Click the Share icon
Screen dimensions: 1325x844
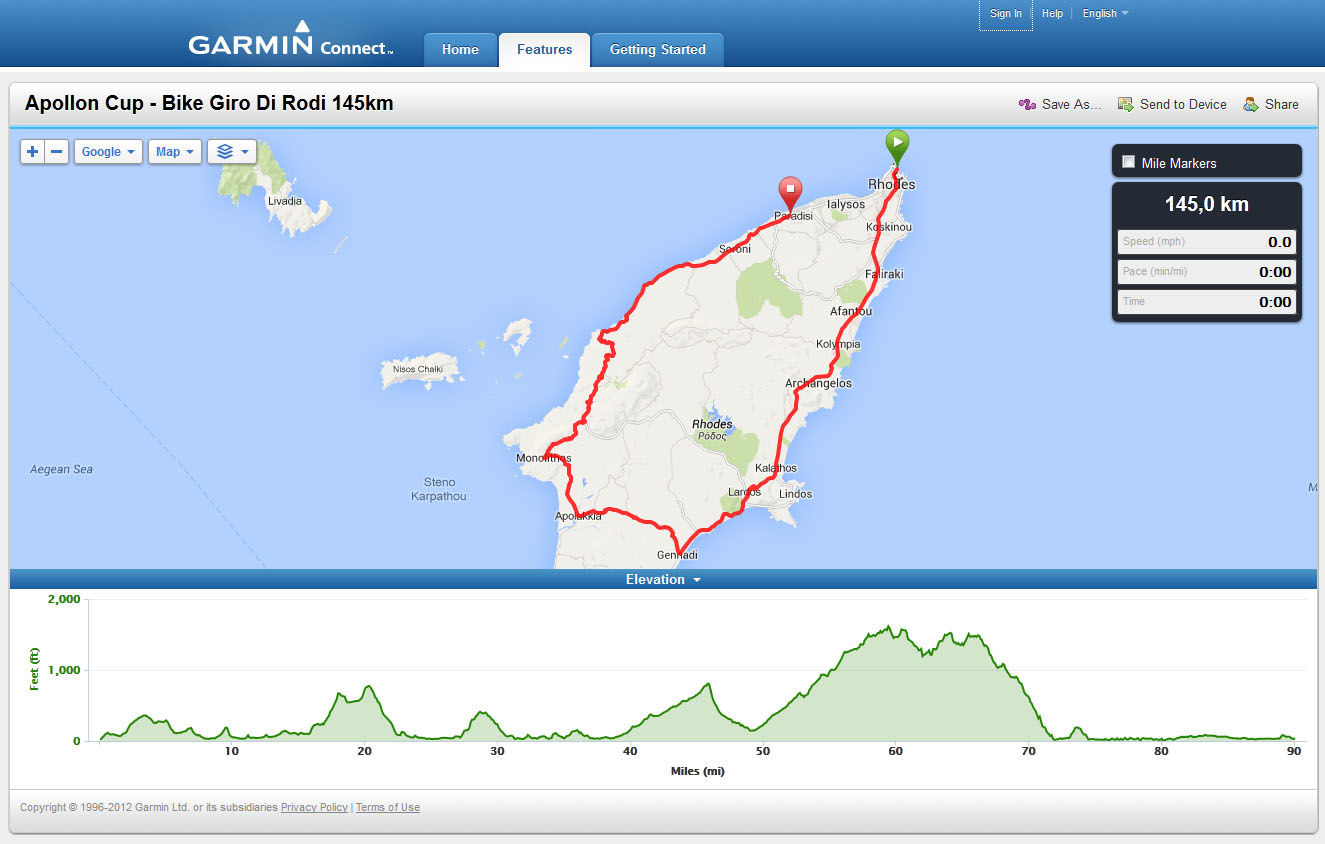[x=1251, y=104]
